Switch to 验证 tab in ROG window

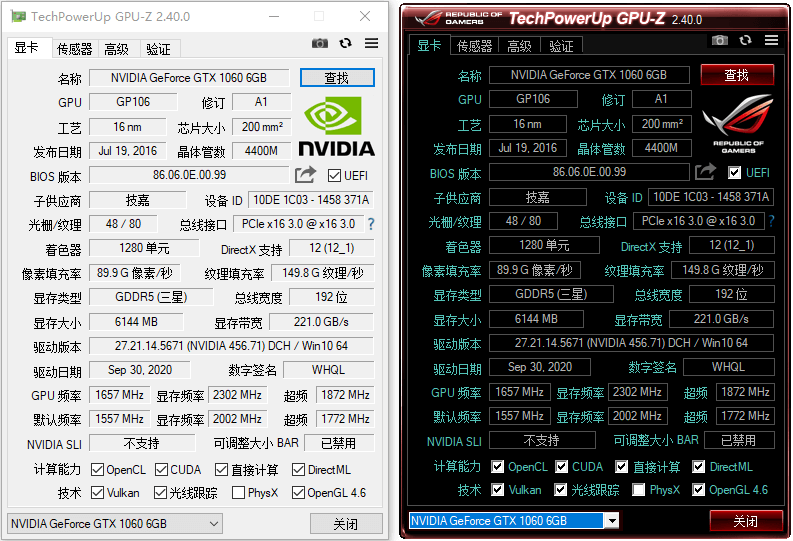coord(561,46)
